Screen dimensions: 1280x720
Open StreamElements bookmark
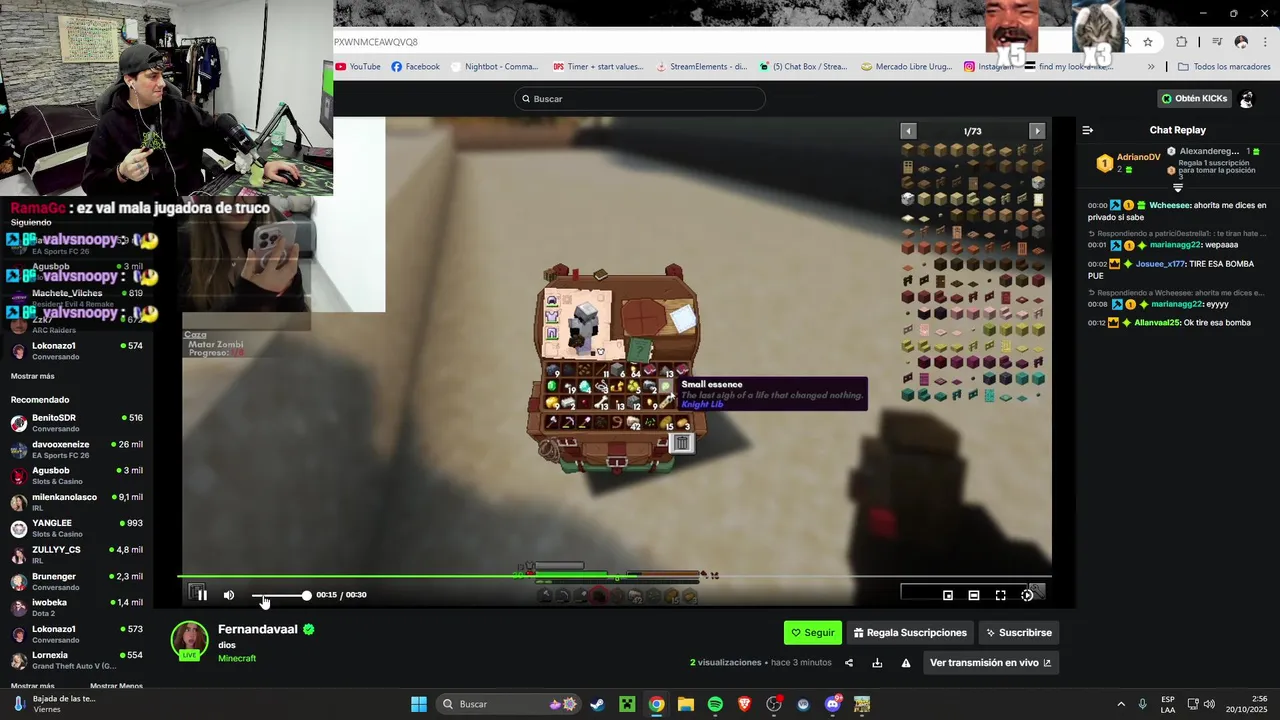coord(702,67)
